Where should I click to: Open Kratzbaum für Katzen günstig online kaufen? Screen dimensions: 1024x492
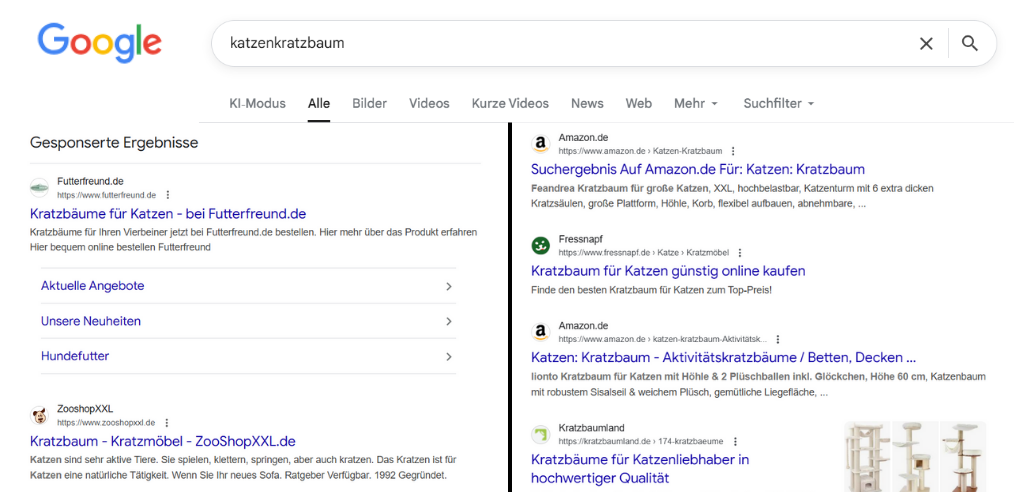668,271
